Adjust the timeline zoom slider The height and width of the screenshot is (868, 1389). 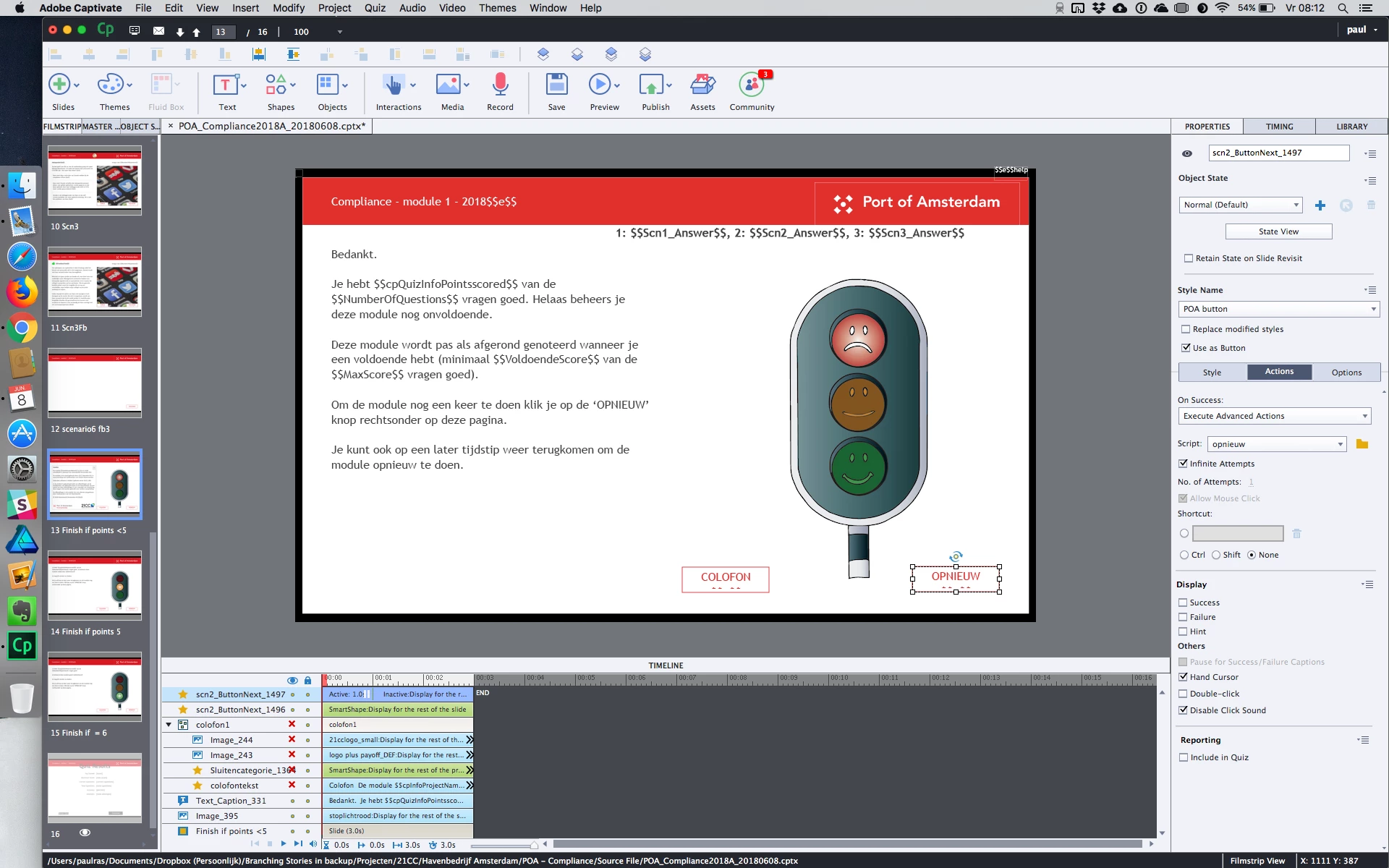point(533,845)
